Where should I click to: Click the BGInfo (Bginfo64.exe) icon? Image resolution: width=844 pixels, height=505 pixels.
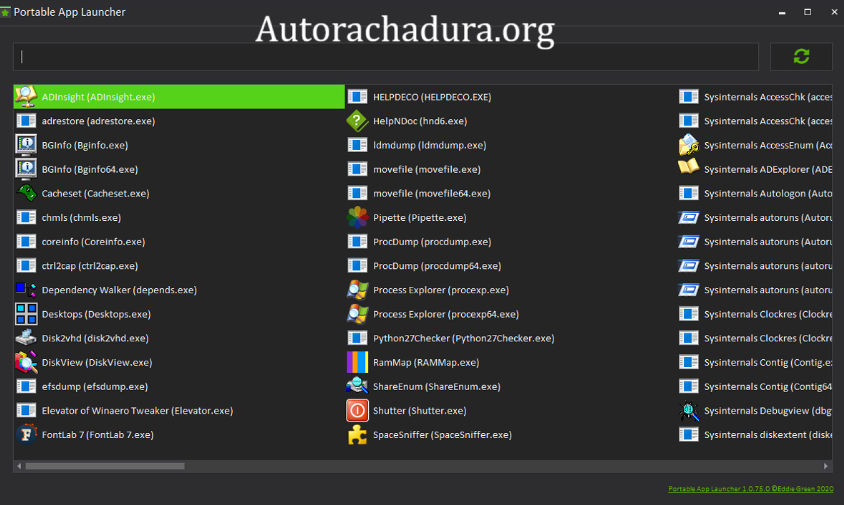tap(26, 169)
